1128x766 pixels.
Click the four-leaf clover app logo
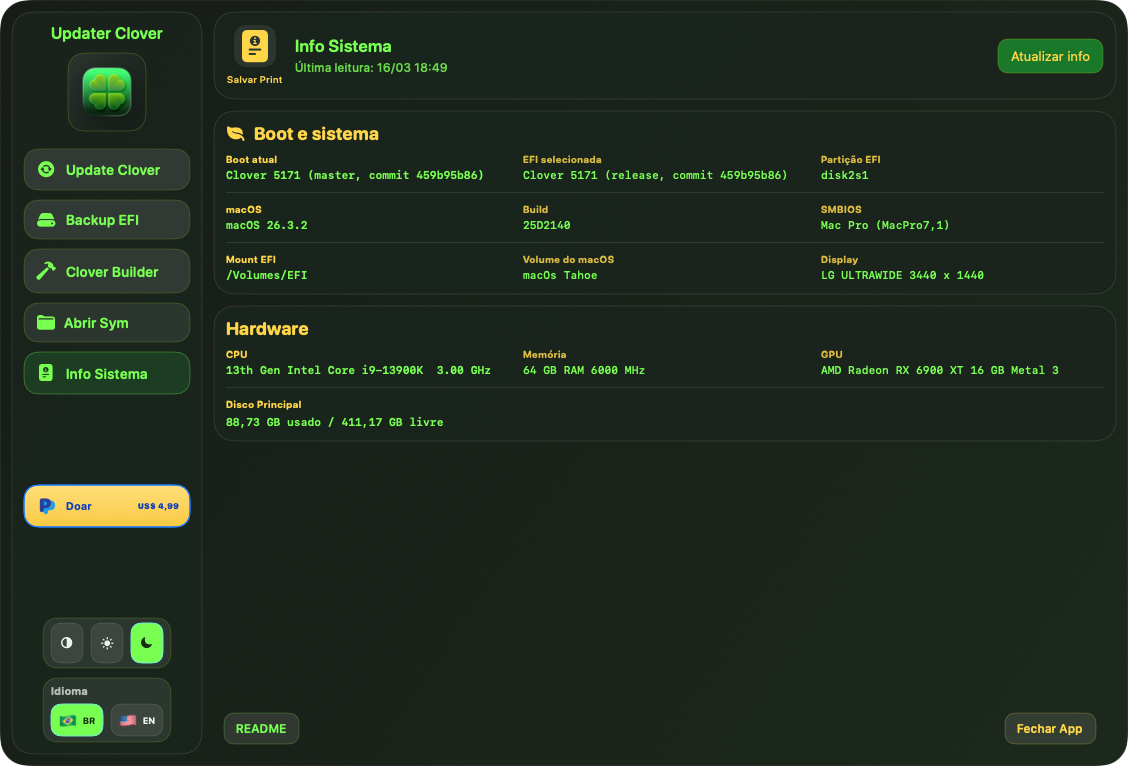107,92
